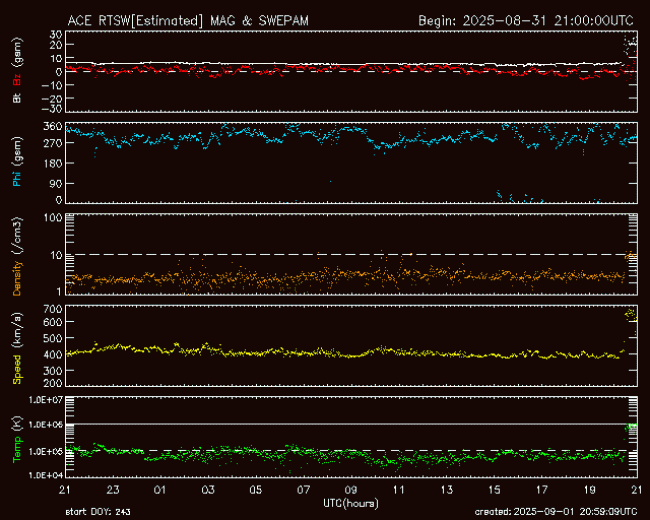
Task: Click the "90" tick on the Phi axis
Action: [x=56, y=183]
